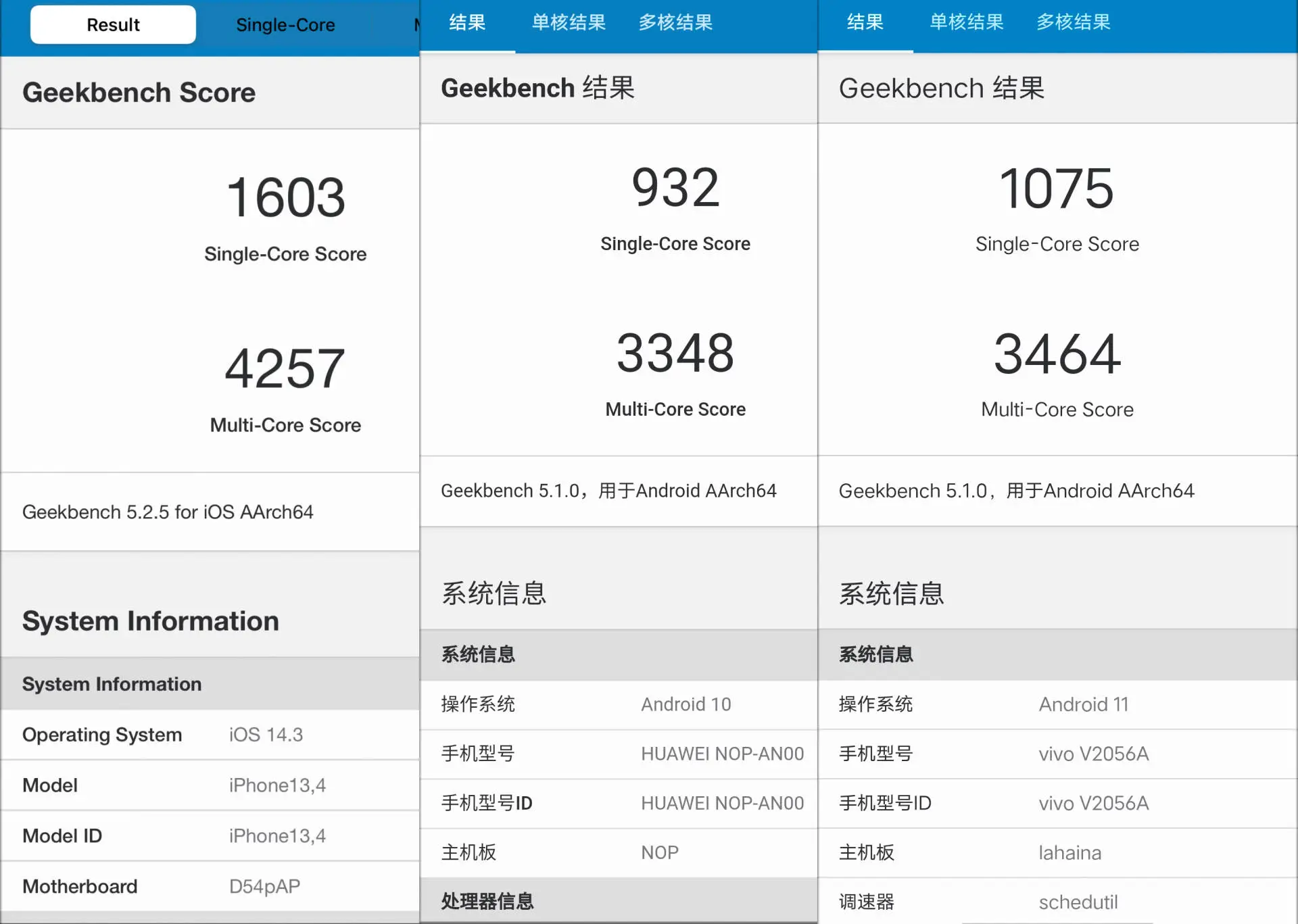This screenshot has width=1298, height=924.
Task: Open 结果 tab in the vivo panel
Action: (865, 22)
